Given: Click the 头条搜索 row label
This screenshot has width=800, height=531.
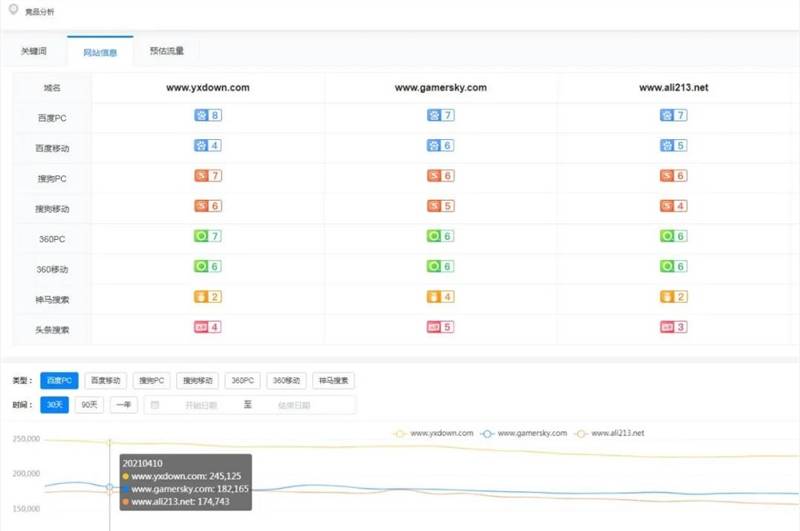Looking at the screenshot, I should [x=52, y=330].
